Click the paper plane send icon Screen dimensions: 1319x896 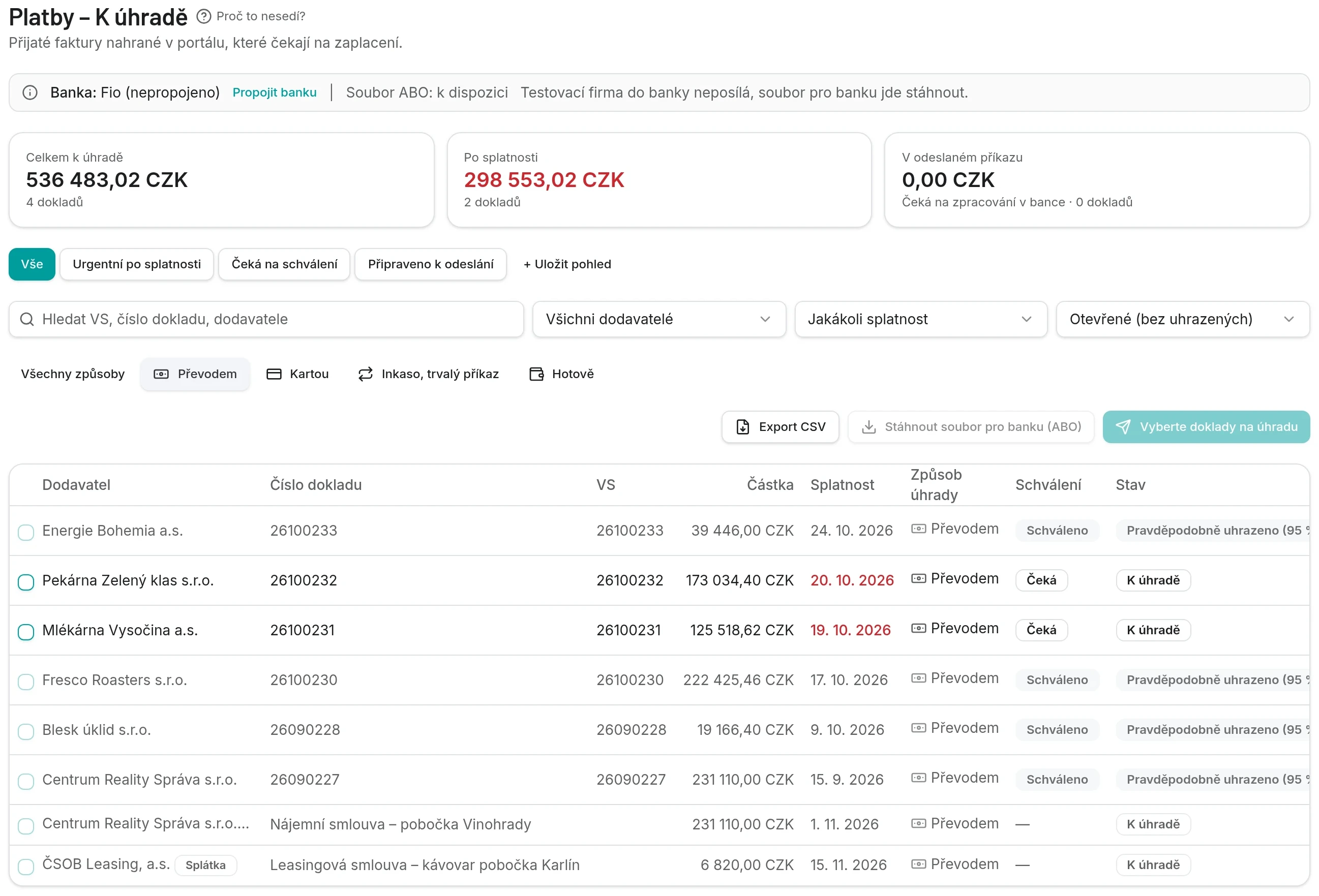[x=1123, y=427]
